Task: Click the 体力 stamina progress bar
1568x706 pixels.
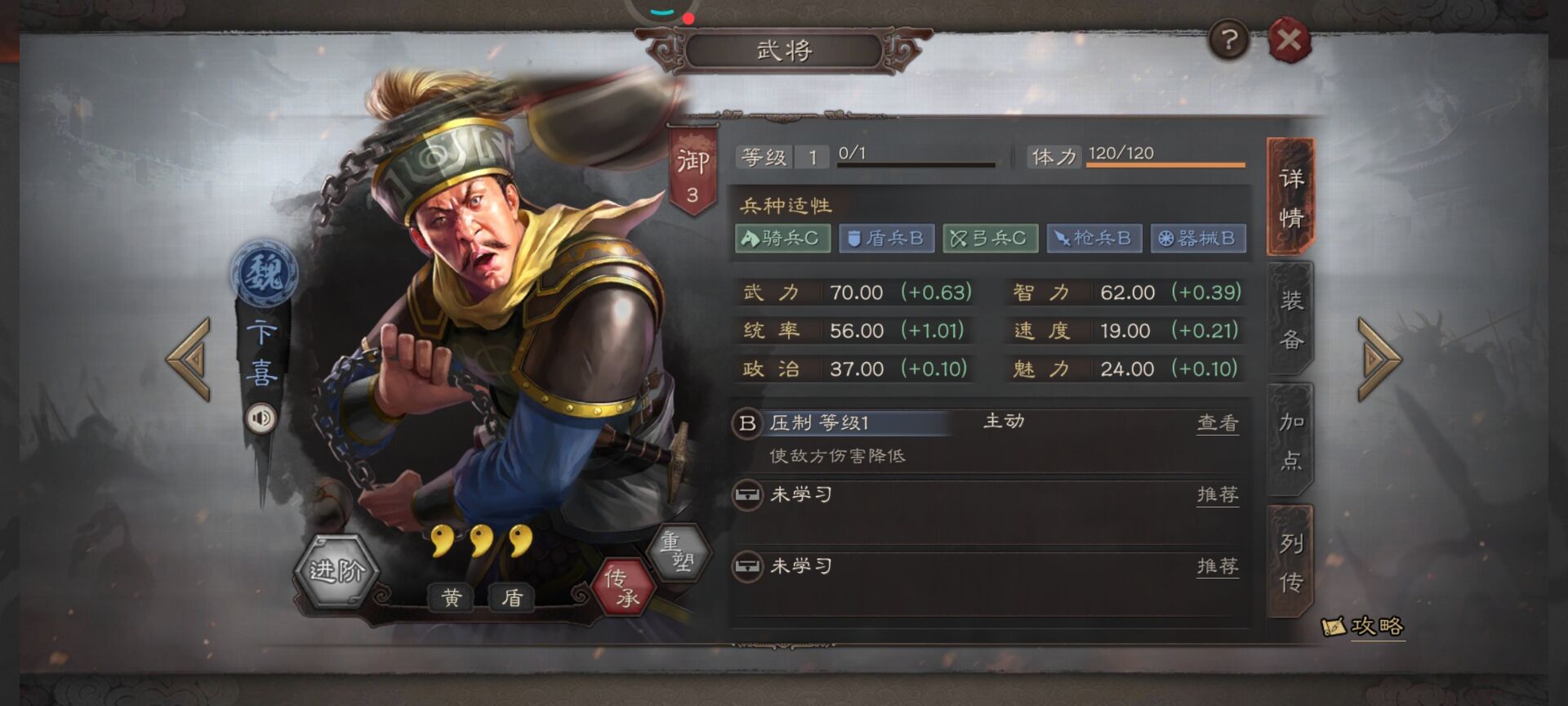Action: click(1165, 164)
